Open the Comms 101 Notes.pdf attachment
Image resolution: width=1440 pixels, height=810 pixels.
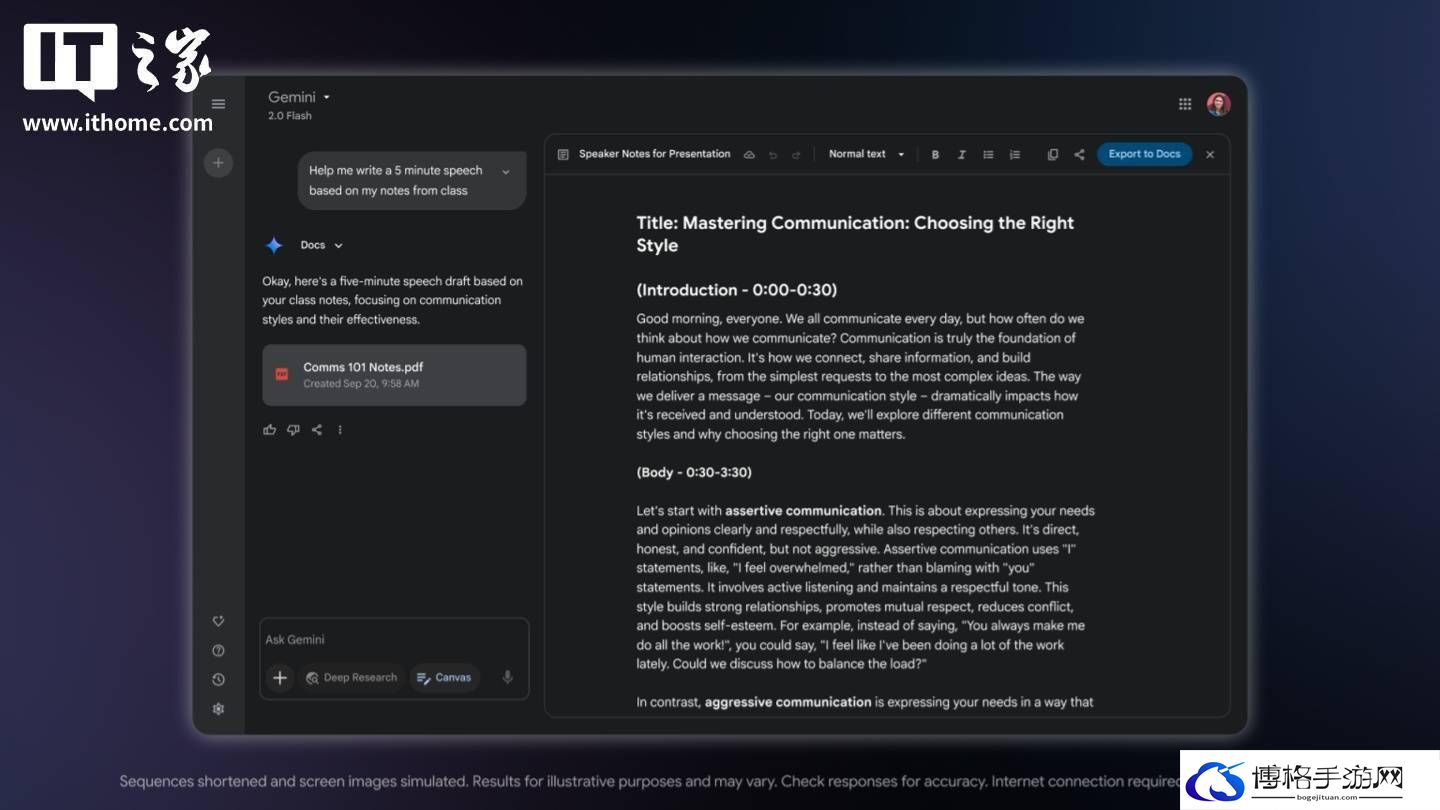coord(394,375)
